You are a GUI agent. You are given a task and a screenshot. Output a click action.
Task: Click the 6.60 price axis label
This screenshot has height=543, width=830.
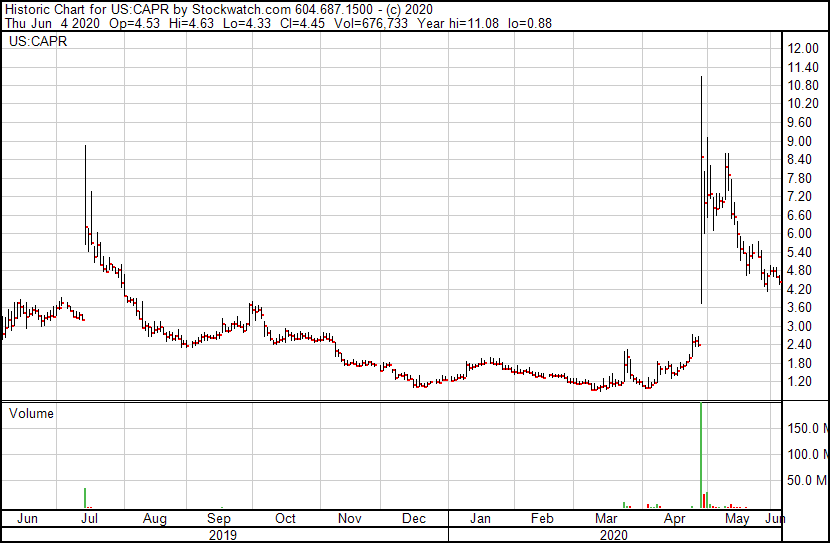(799, 215)
